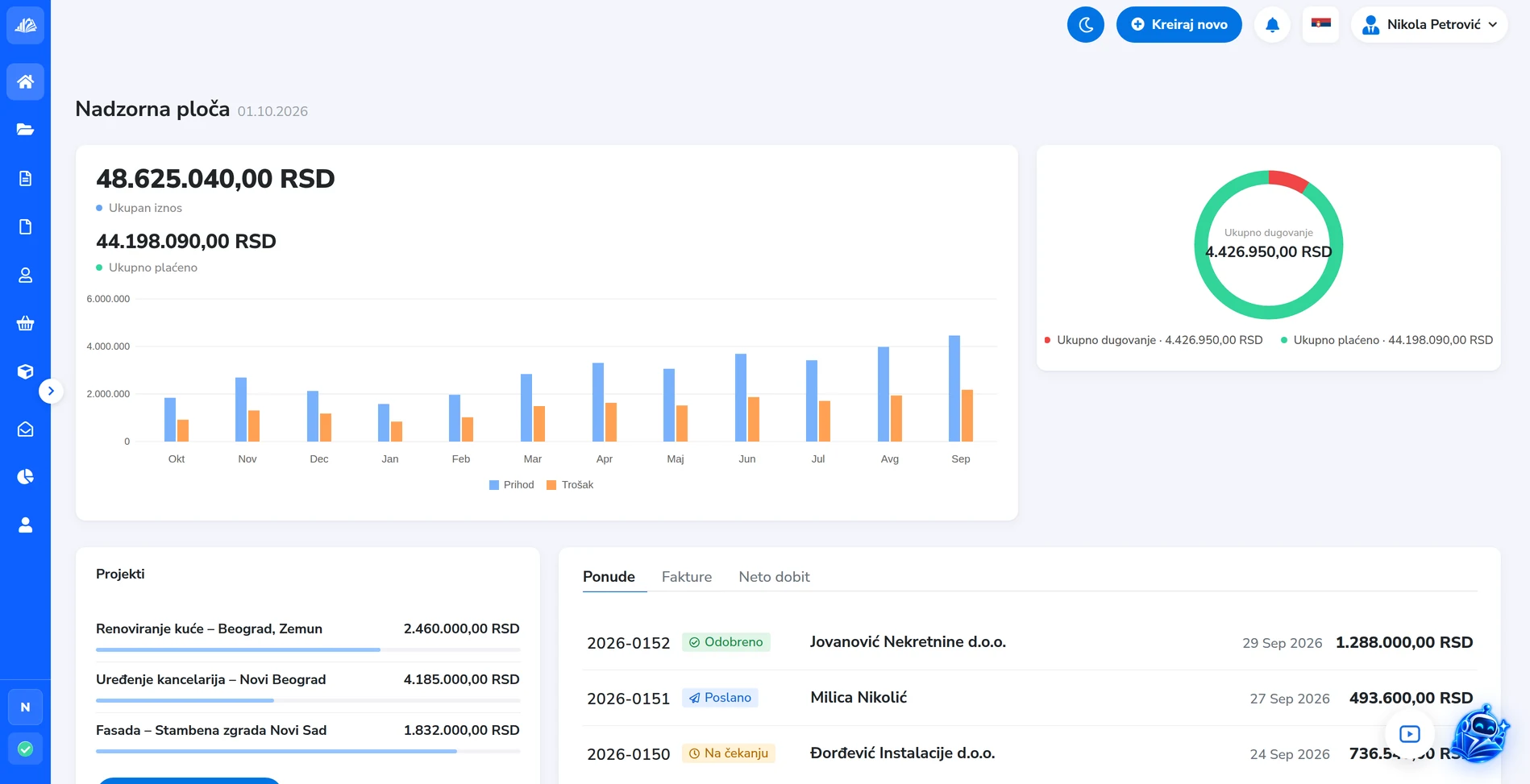Toggle Ukupno plaćeno in donut legend
This screenshot has width=1530, height=784.
(x=1387, y=340)
